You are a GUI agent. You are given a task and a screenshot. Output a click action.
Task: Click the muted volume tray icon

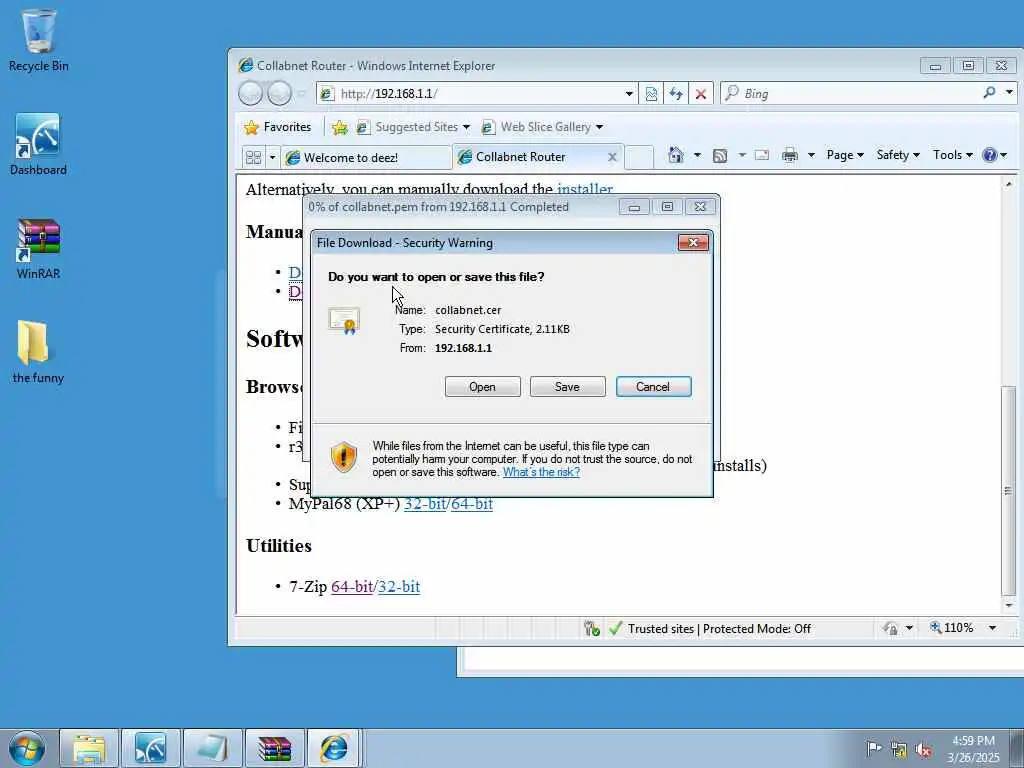(923, 749)
